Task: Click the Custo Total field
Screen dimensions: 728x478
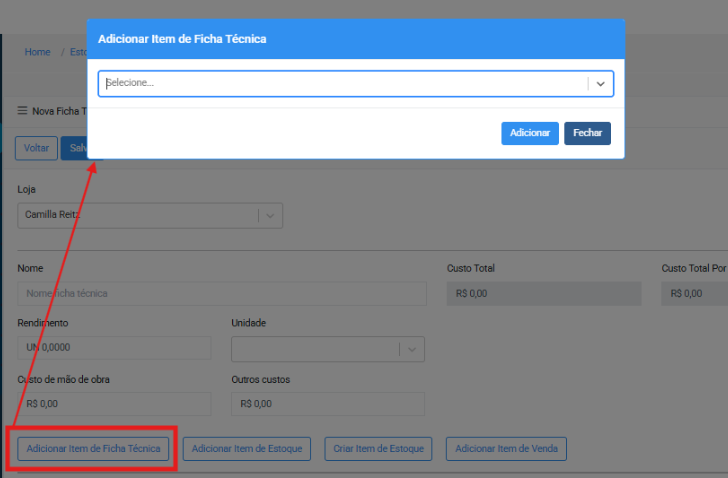Action: [x=542, y=293]
